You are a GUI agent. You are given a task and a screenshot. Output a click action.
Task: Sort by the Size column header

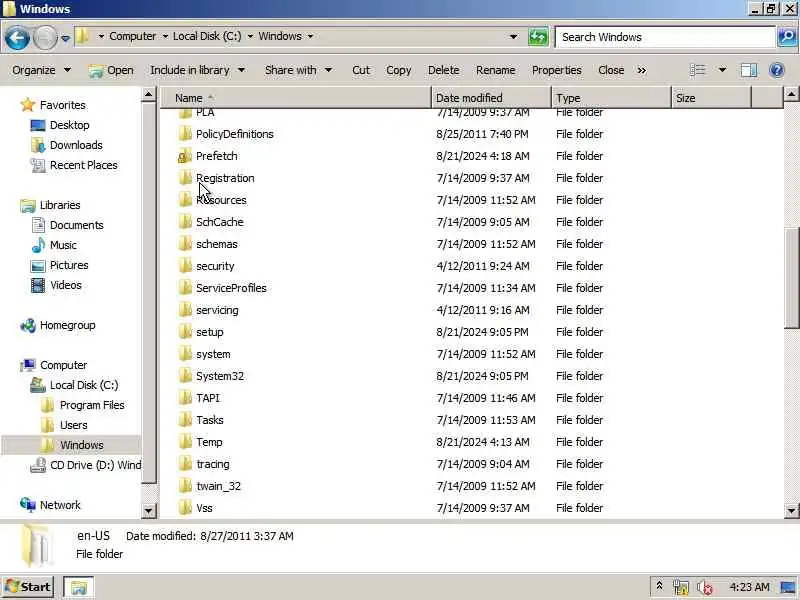tap(711, 97)
